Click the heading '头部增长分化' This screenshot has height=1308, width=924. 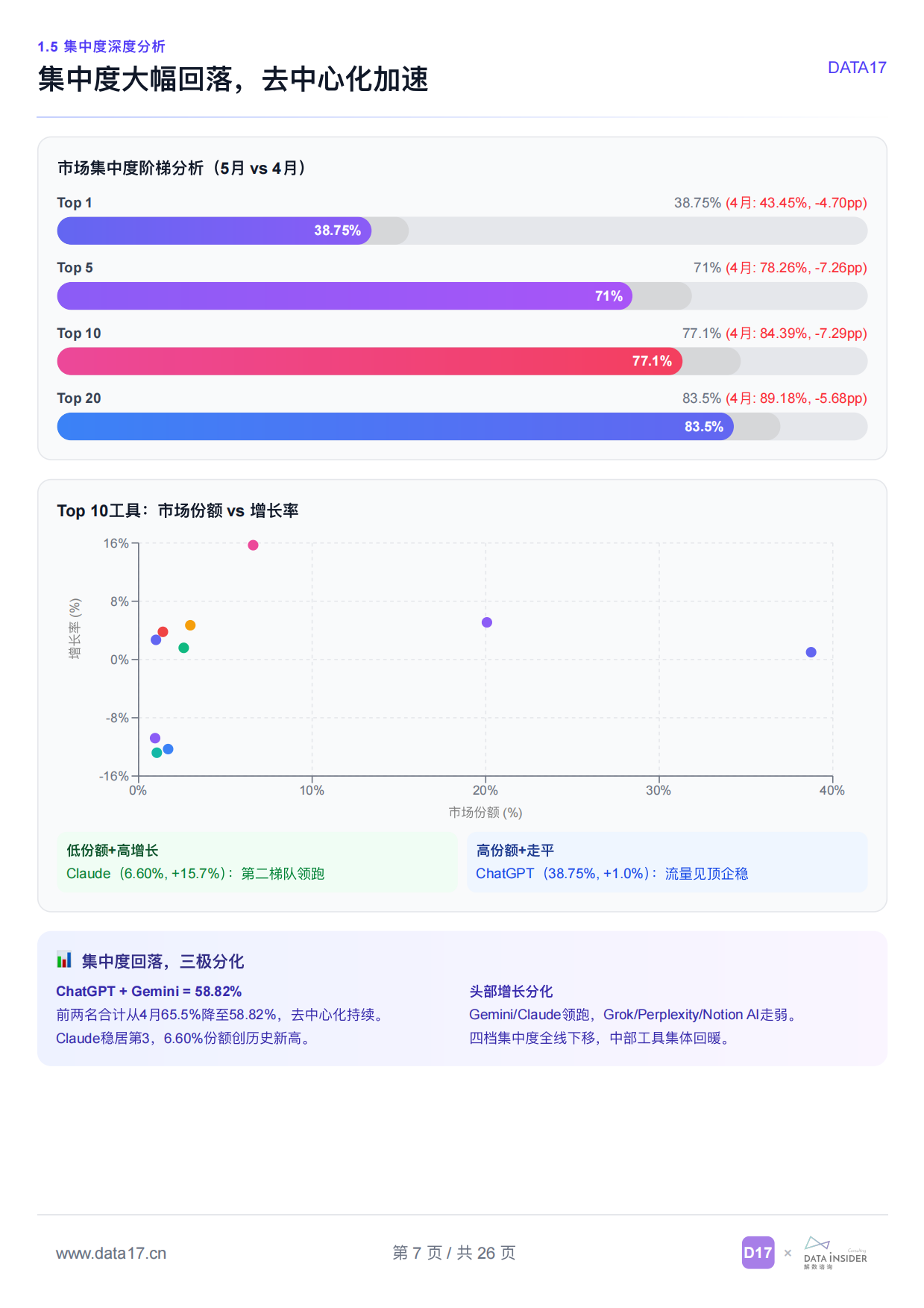[511, 992]
